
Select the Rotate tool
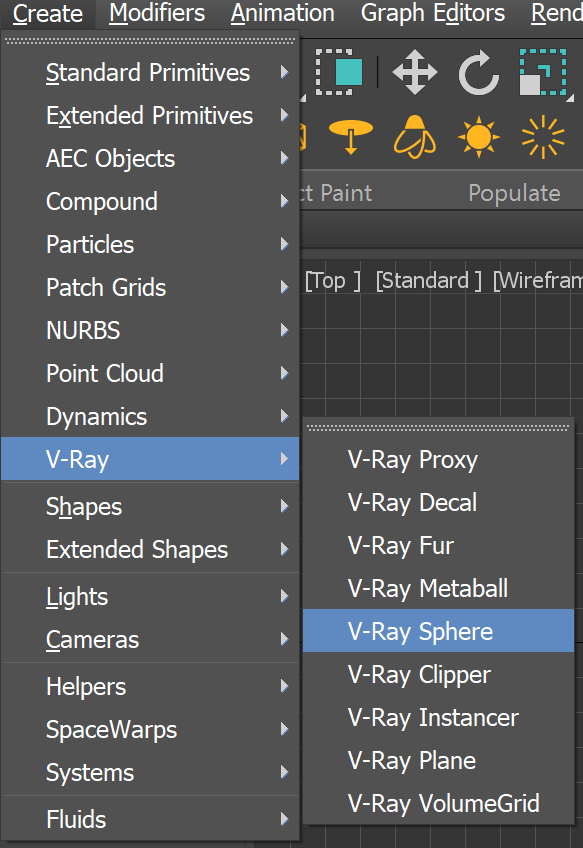479,72
